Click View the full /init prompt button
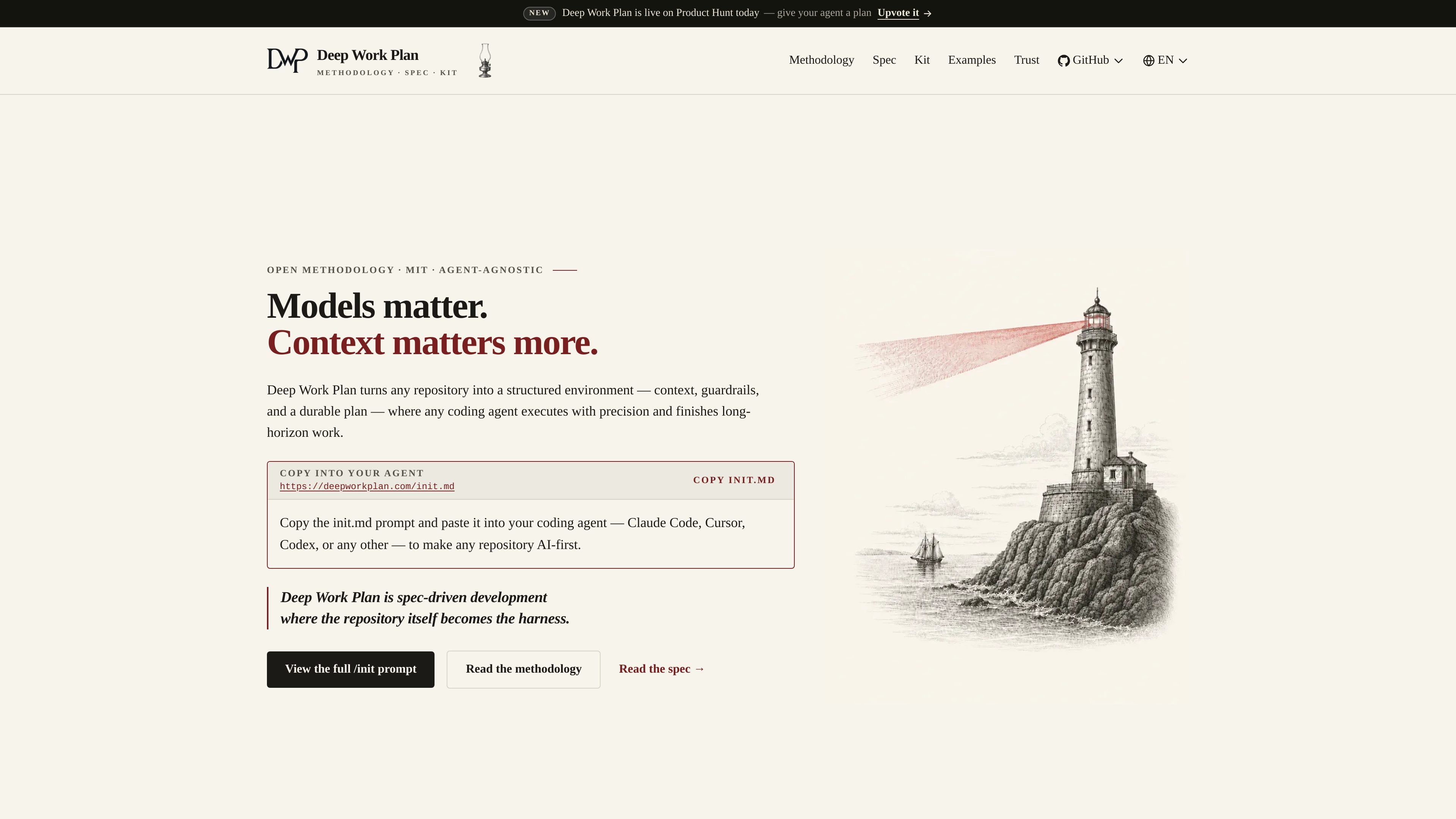This screenshot has width=1456, height=819. click(350, 669)
